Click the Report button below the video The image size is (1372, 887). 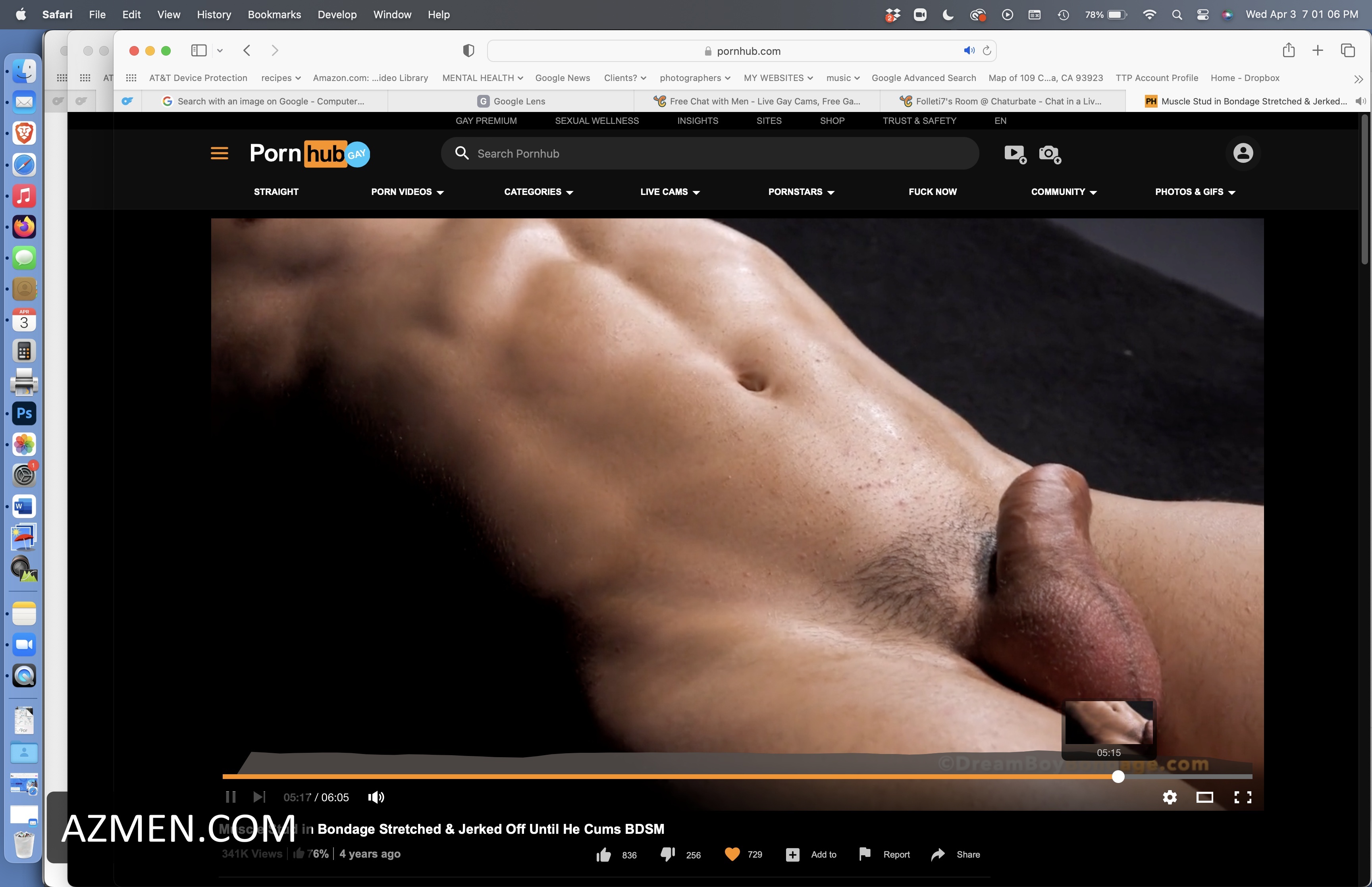(x=884, y=855)
